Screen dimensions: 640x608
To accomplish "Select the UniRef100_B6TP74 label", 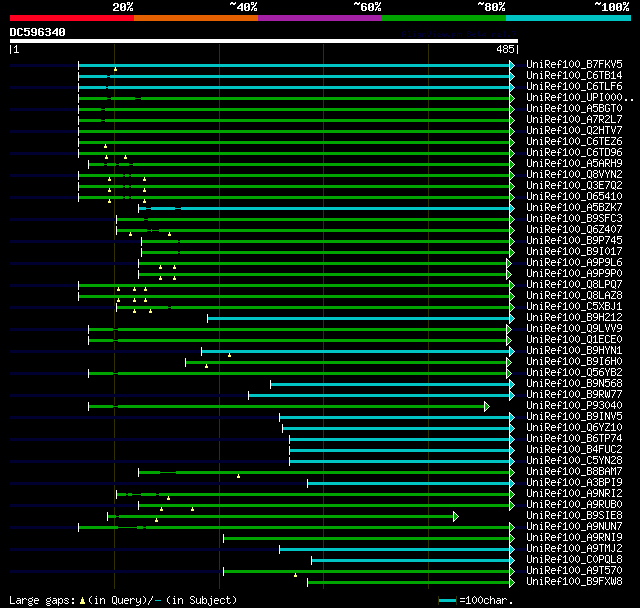I will (574, 439).
